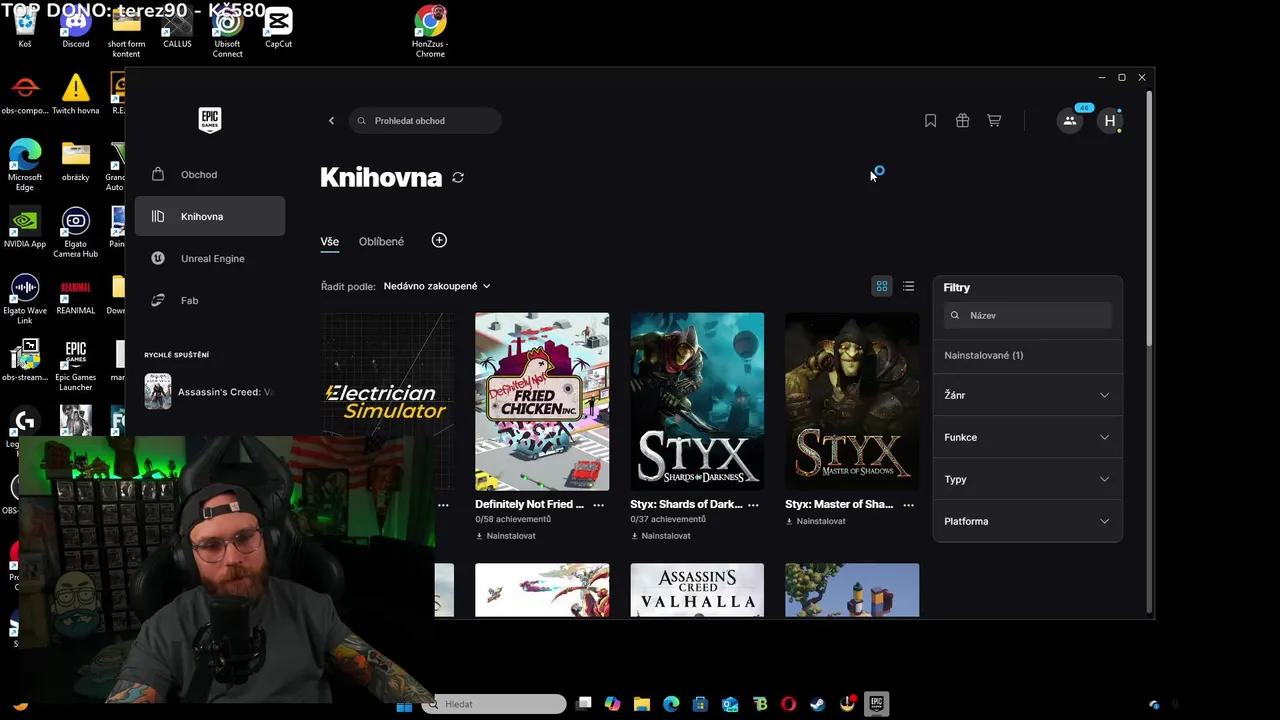The height and width of the screenshot is (720, 1280).
Task: Open Copilot from taskbar
Action: click(612, 704)
